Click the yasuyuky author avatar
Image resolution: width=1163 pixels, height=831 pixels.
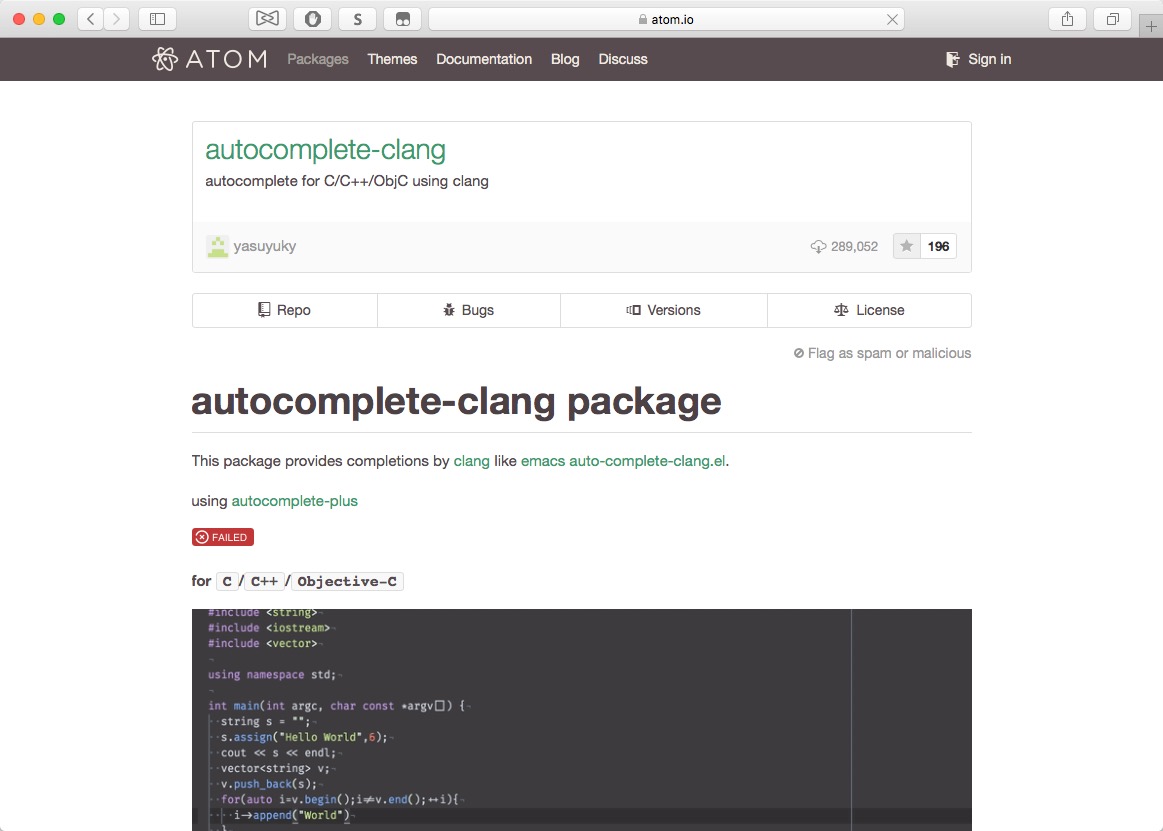[x=217, y=246]
